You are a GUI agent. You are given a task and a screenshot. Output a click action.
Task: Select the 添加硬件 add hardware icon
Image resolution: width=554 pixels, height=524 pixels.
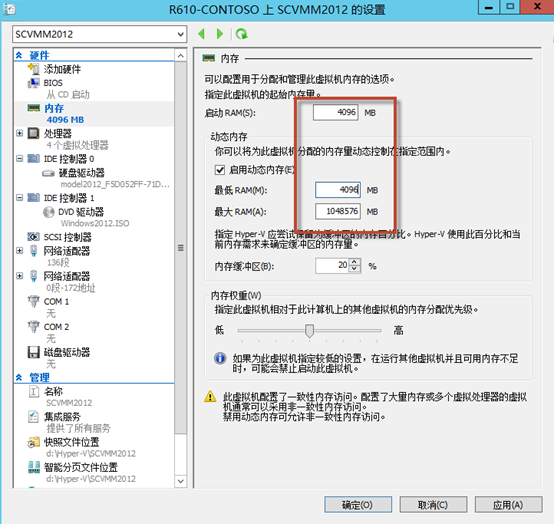34,69
